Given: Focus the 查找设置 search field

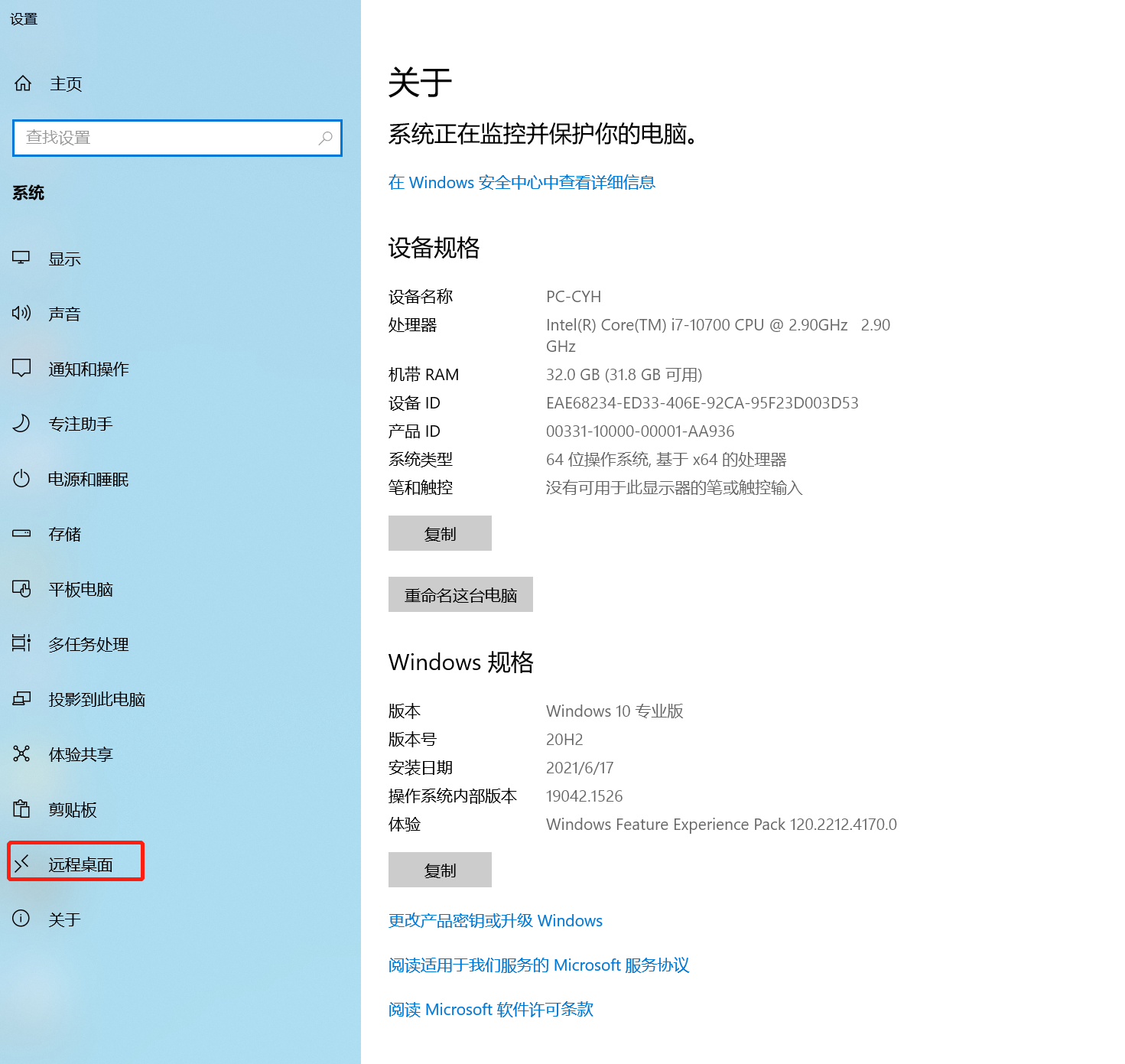Looking at the screenshot, I should [177, 138].
